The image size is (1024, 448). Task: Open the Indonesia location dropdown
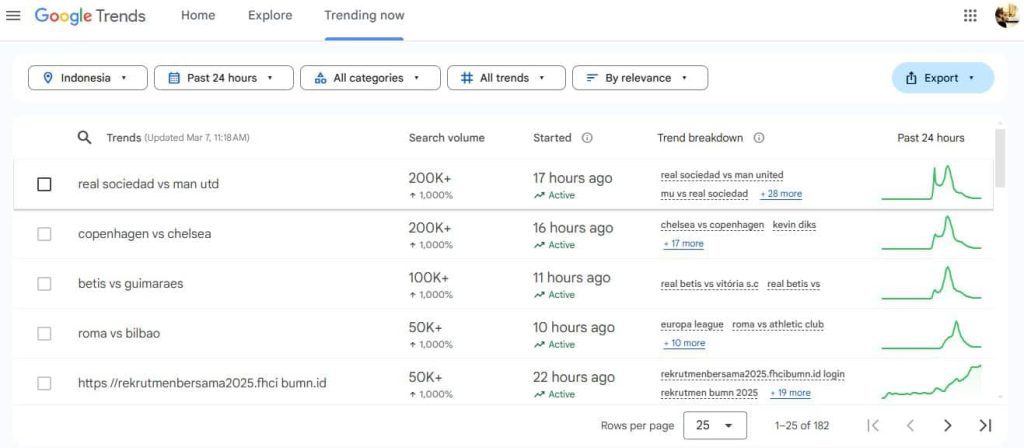(x=88, y=78)
